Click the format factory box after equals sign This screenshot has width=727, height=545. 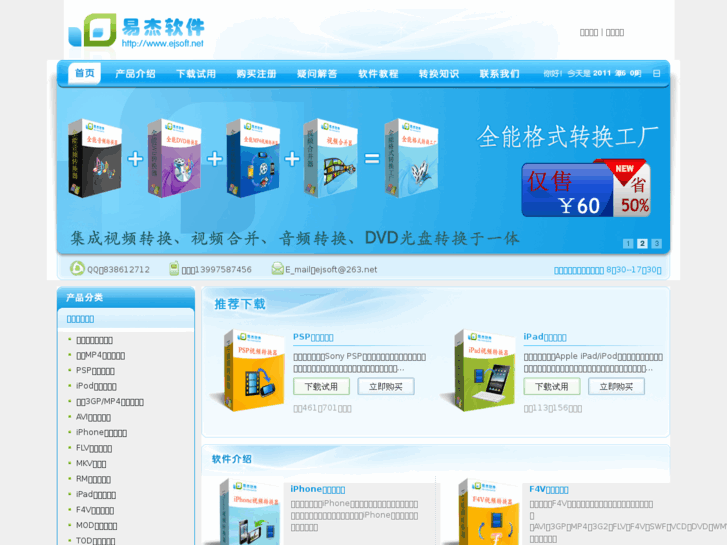[411, 158]
